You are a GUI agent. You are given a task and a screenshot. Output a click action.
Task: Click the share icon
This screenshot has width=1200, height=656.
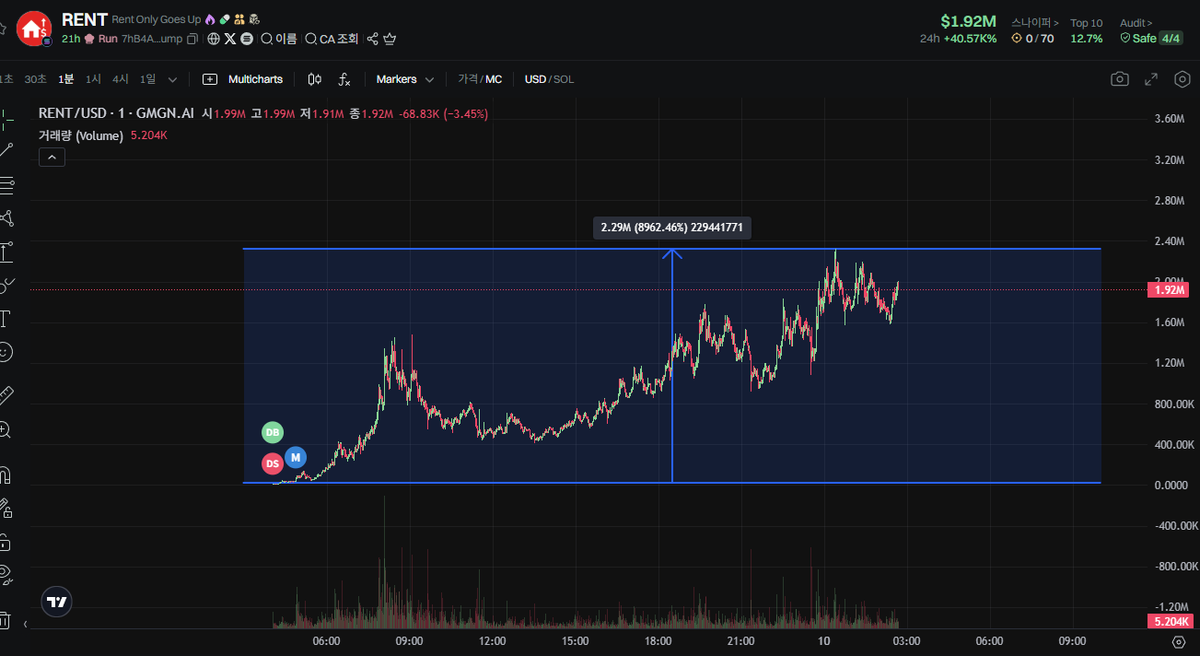pos(373,39)
